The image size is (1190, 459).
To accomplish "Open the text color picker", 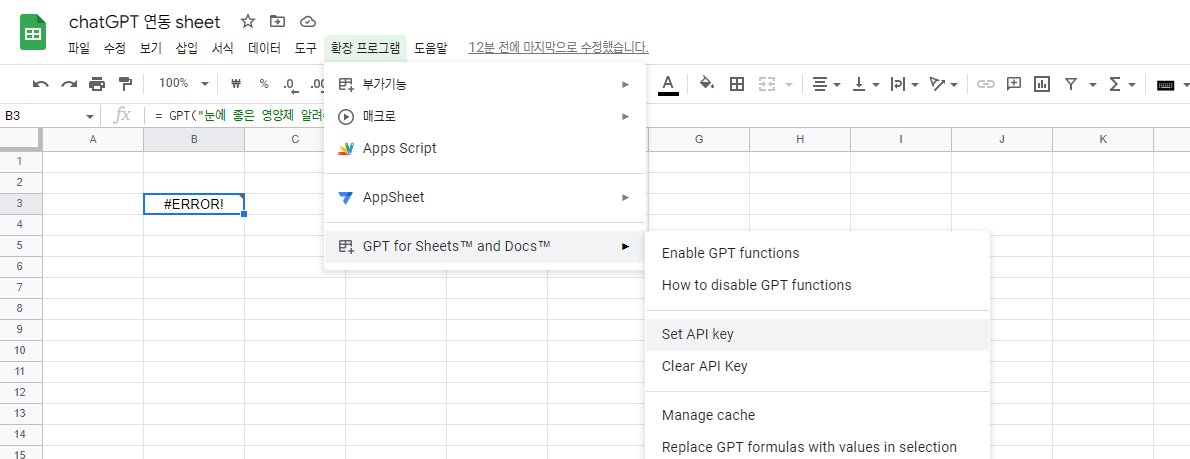I will click(668, 84).
